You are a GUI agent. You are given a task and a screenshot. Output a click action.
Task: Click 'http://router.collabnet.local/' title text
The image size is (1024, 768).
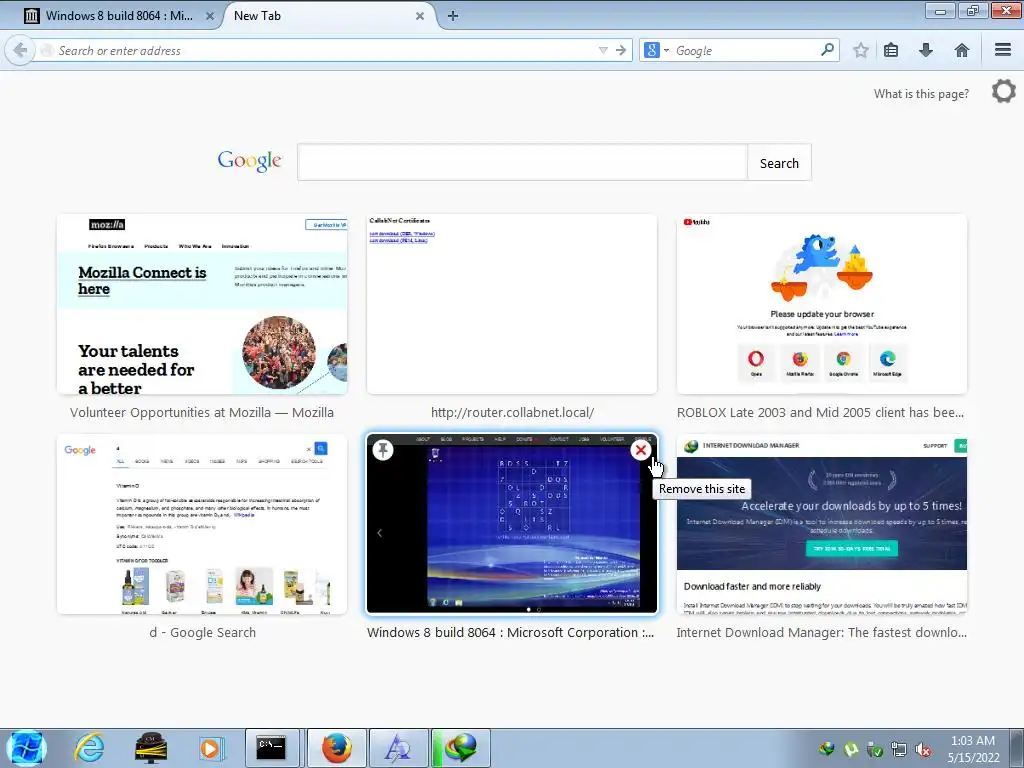pyautogui.click(x=512, y=412)
